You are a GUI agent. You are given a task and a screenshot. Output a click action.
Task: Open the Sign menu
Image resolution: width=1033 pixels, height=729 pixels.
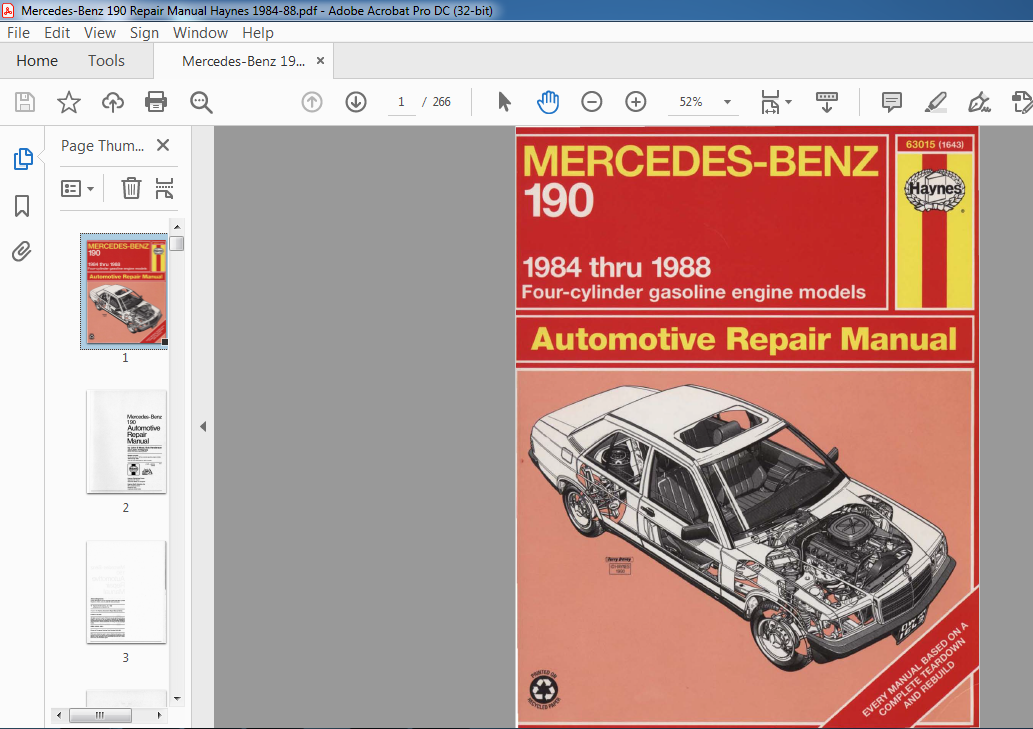point(144,33)
